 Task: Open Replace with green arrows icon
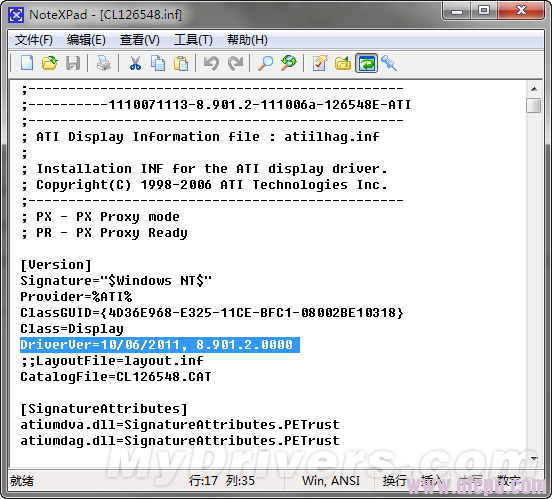tap(289, 63)
